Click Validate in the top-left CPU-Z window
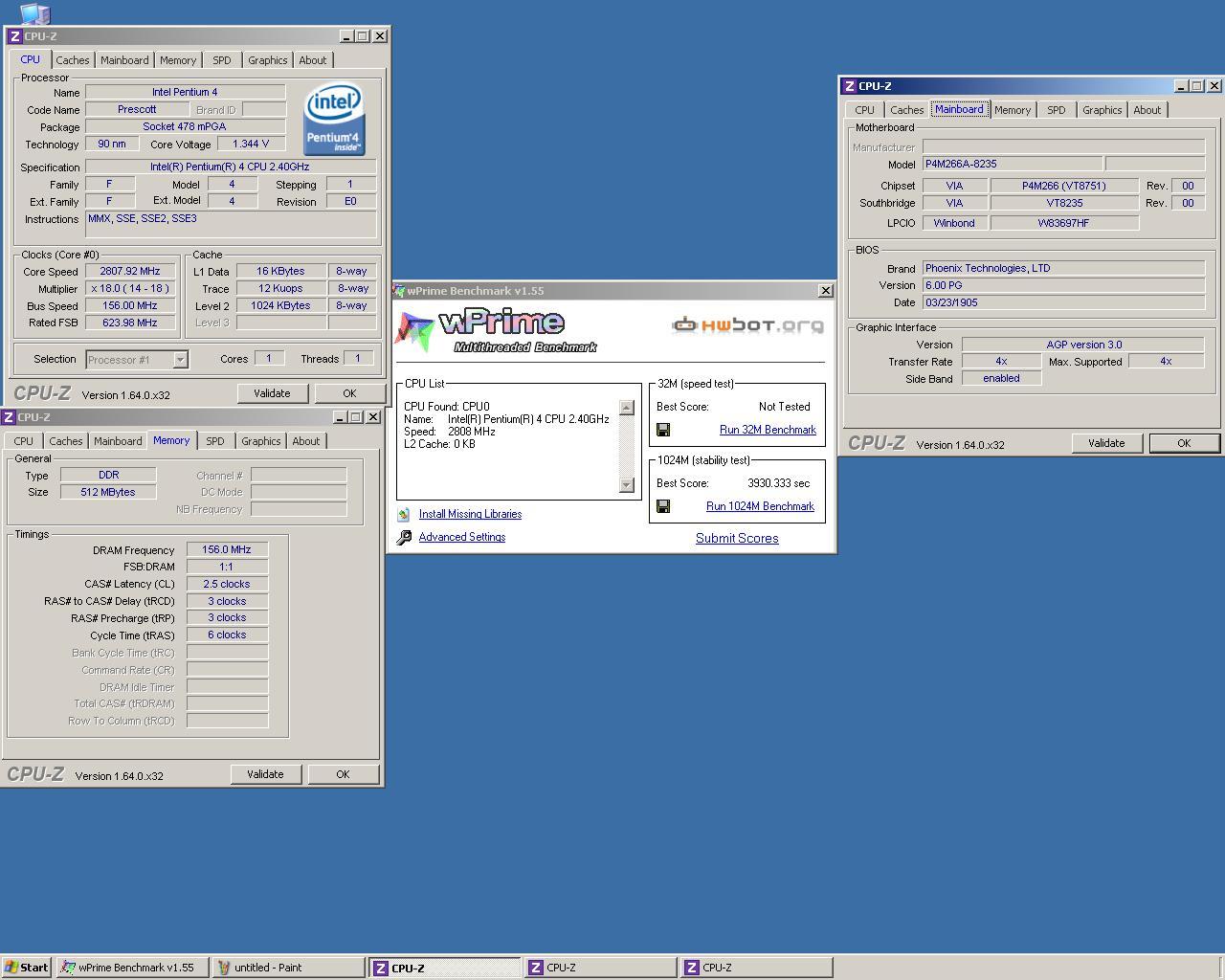1225x980 pixels. (272, 393)
